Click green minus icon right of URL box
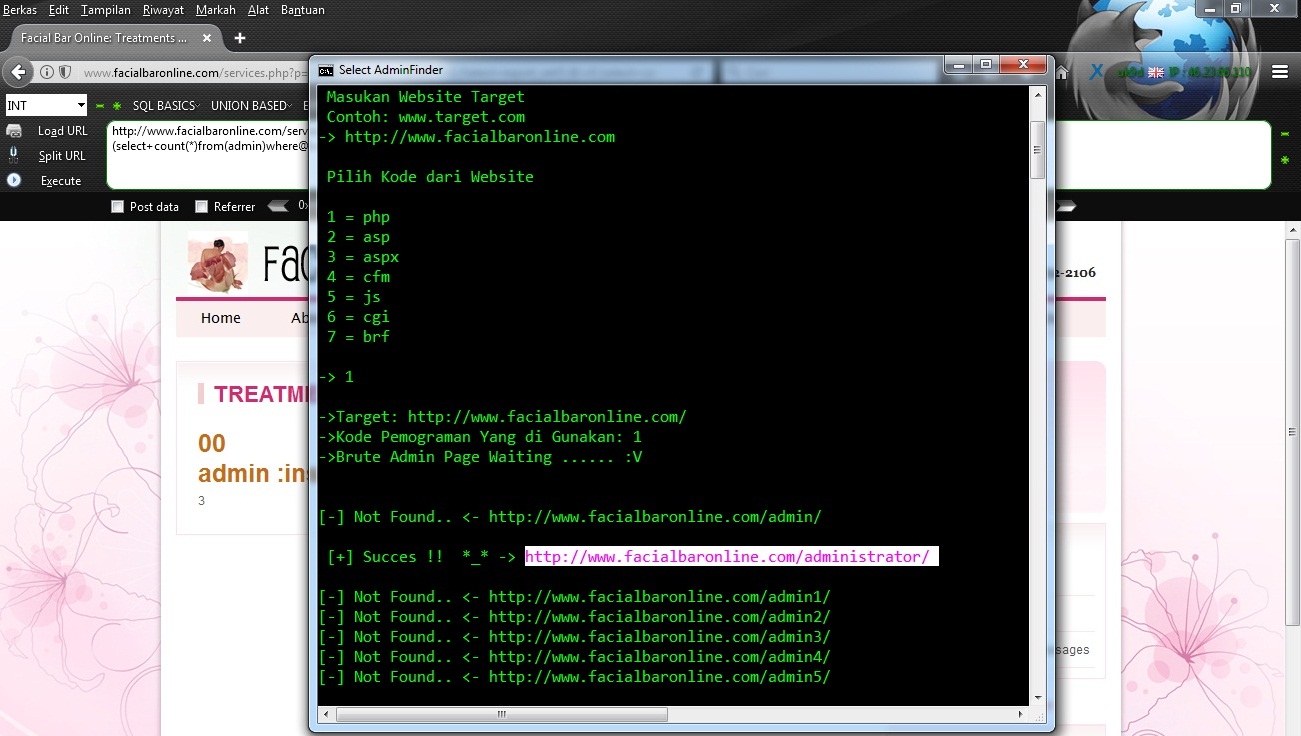 pos(1285,133)
